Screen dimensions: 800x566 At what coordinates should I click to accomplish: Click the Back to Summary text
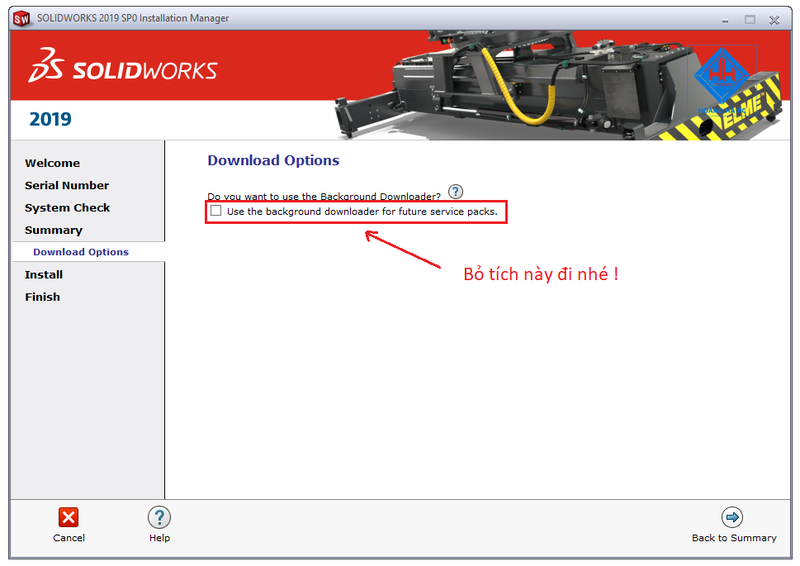pyautogui.click(x=734, y=538)
